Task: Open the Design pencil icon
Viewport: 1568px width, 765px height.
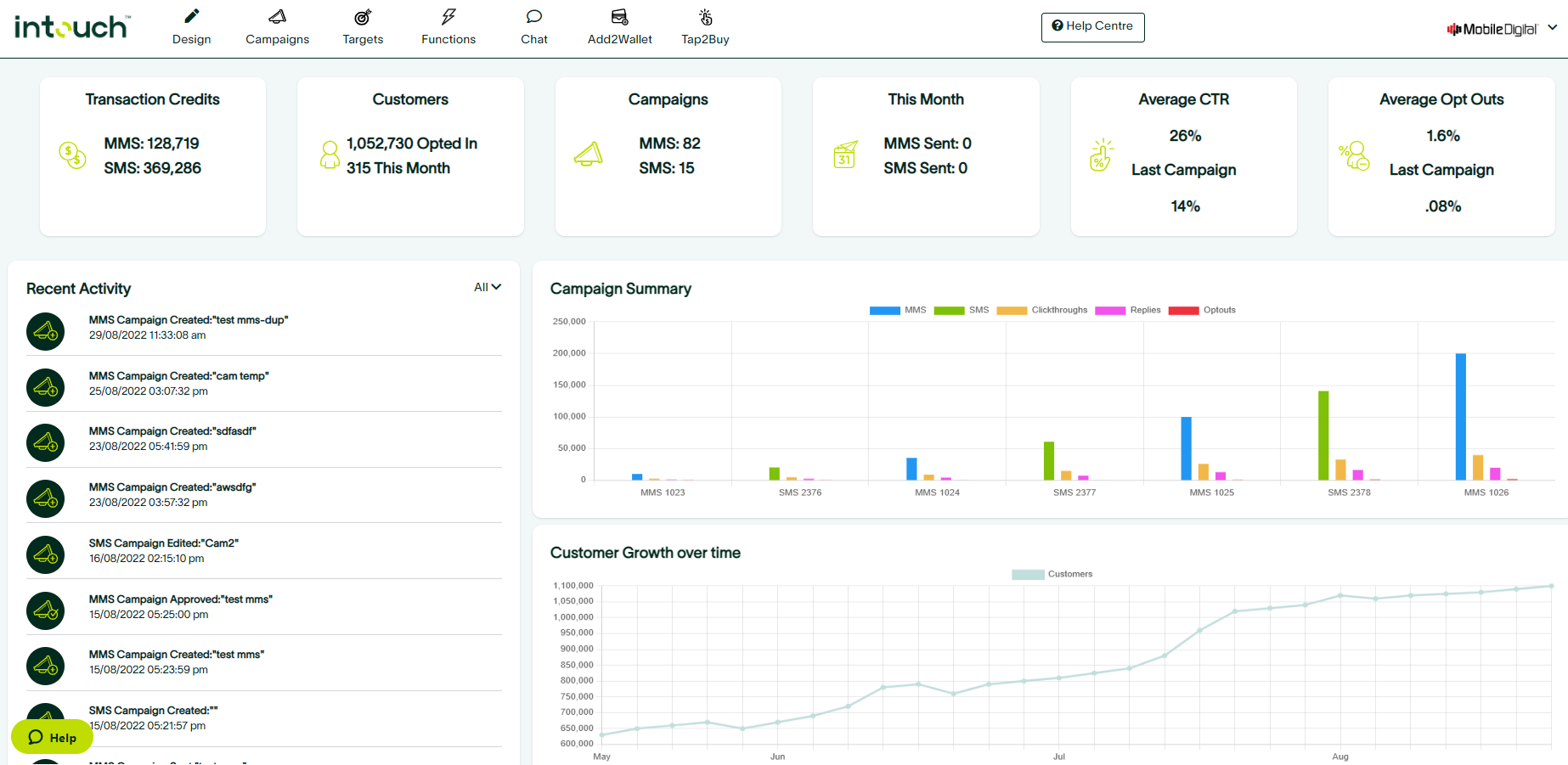Action: click(192, 16)
